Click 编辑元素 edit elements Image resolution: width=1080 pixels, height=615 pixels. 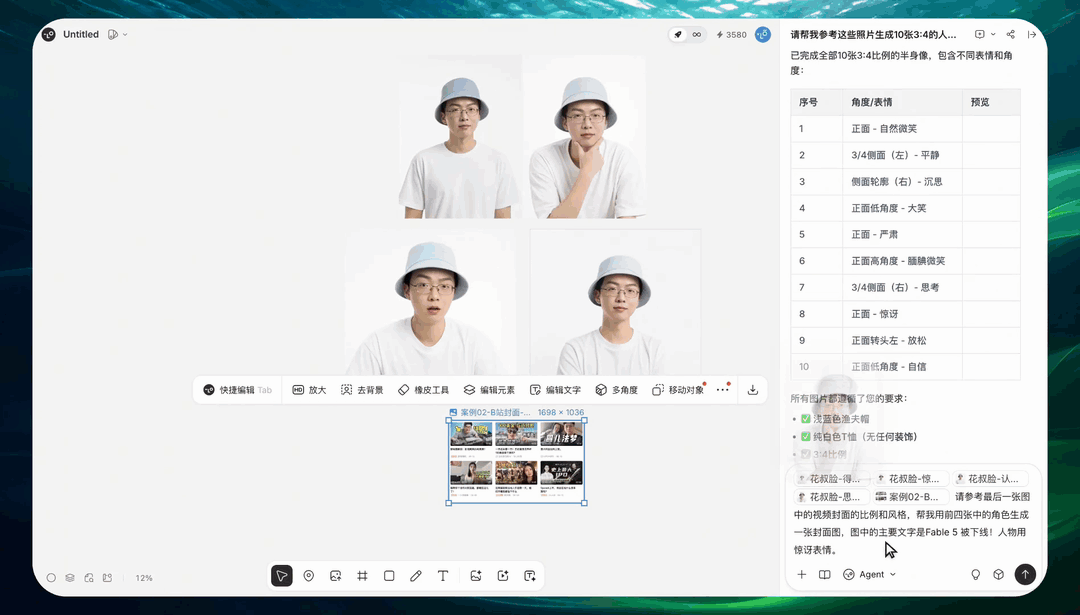point(489,390)
